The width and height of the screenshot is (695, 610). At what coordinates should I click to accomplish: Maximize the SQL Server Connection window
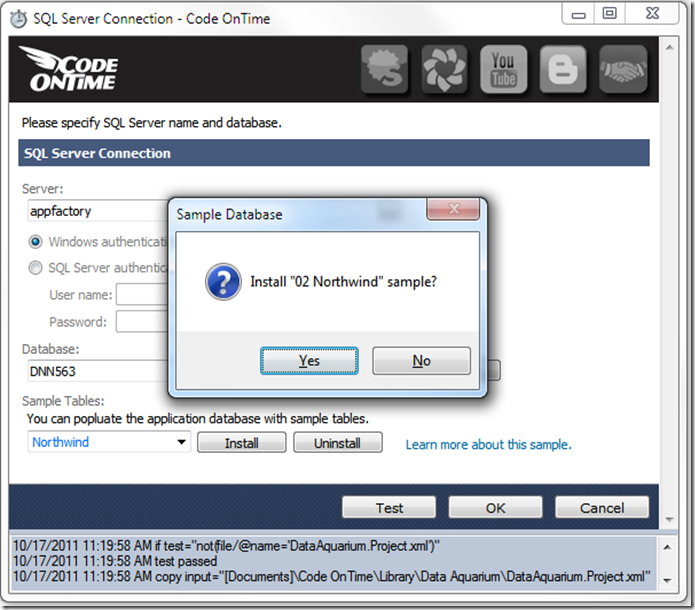tap(609, 14)
